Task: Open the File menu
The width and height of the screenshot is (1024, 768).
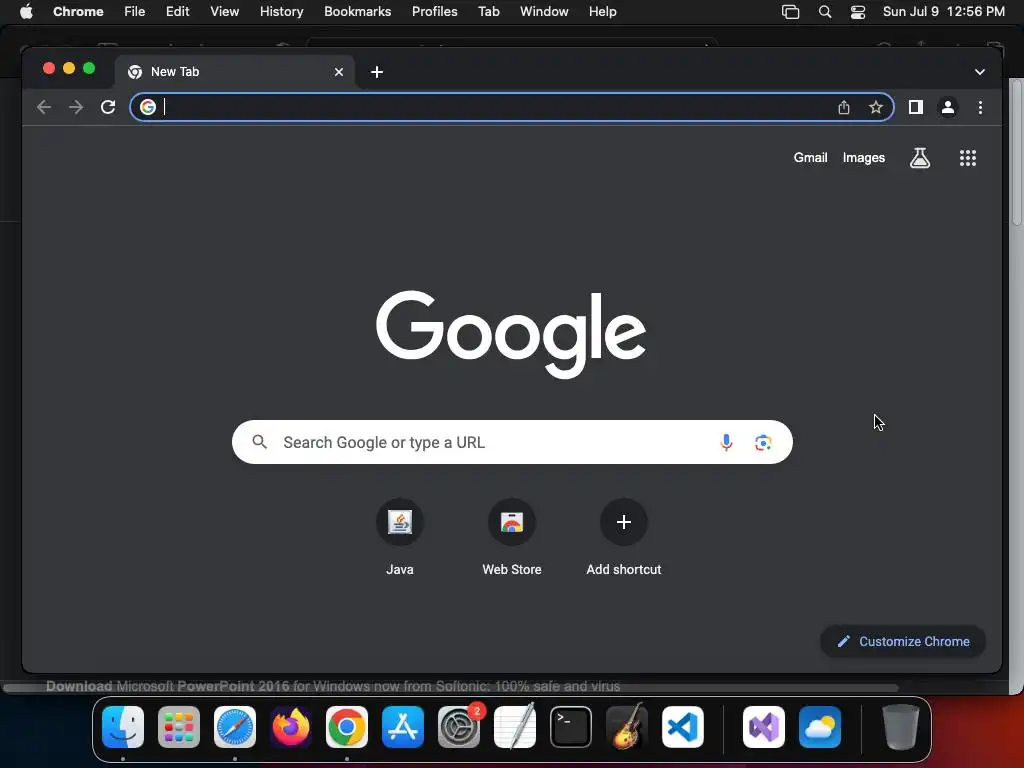Action: click(135, 12)
